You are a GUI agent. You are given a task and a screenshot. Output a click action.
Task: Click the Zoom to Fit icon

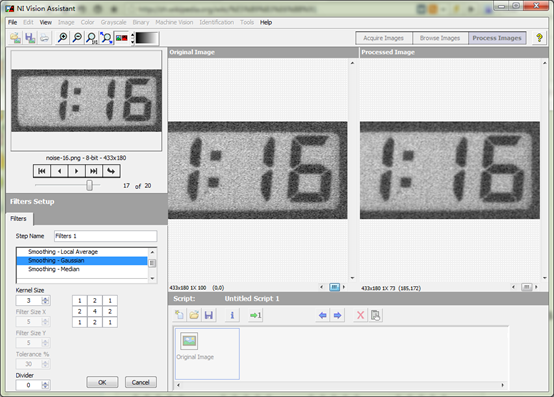(106, 38)
